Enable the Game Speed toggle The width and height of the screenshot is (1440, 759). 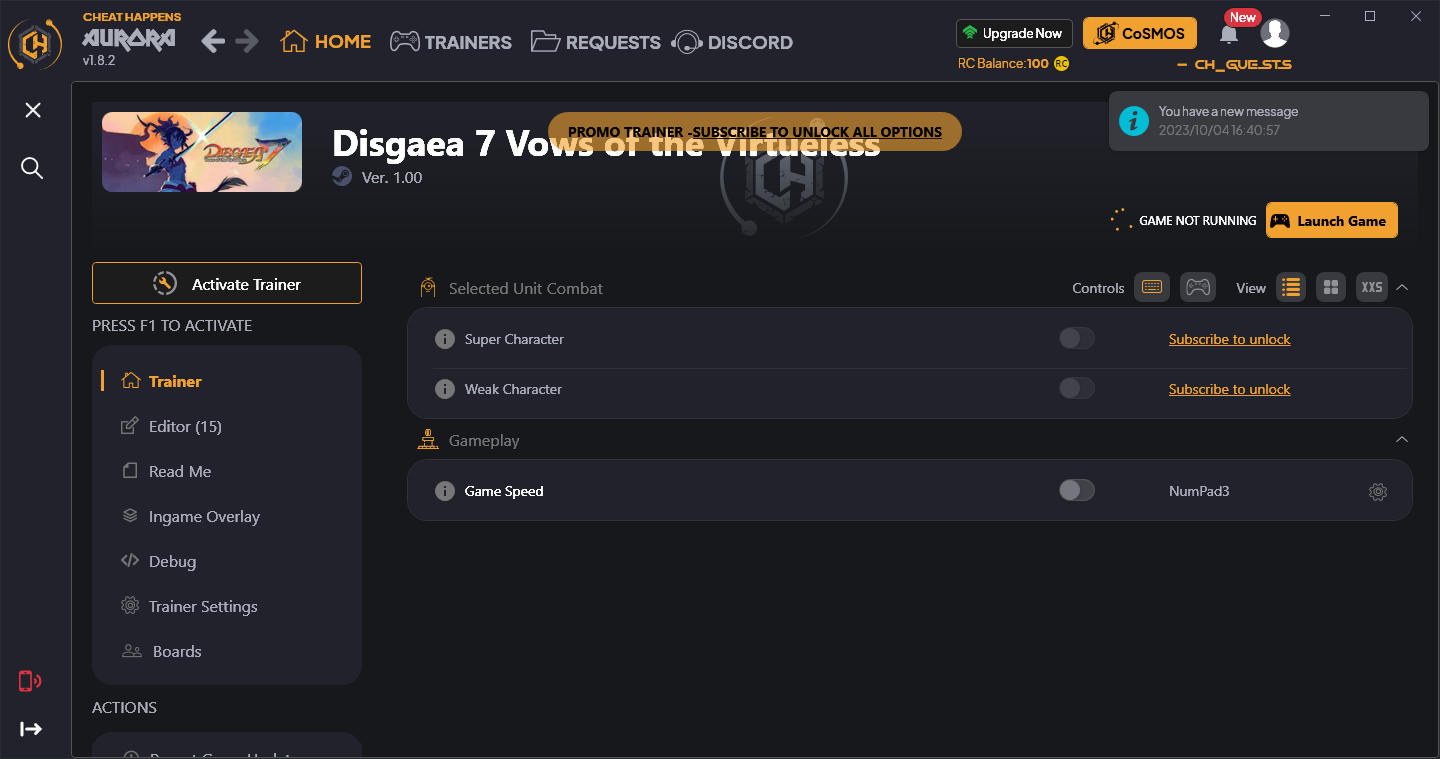1076,491
